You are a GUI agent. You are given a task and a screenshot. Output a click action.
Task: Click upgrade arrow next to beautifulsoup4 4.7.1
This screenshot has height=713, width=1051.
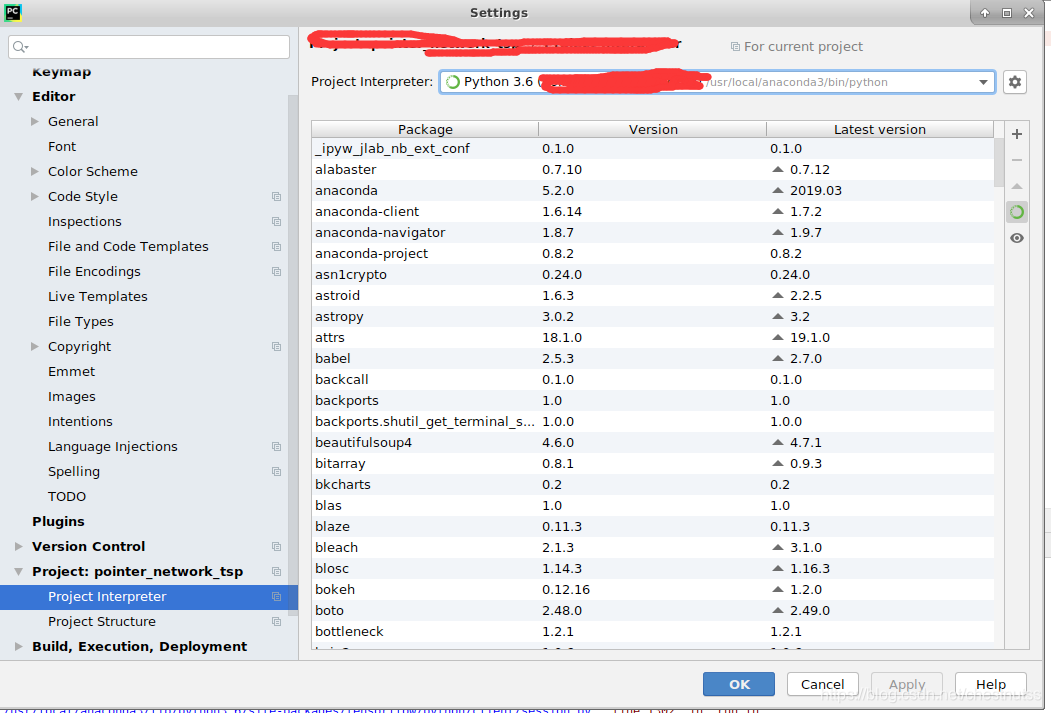coord(778,442)
